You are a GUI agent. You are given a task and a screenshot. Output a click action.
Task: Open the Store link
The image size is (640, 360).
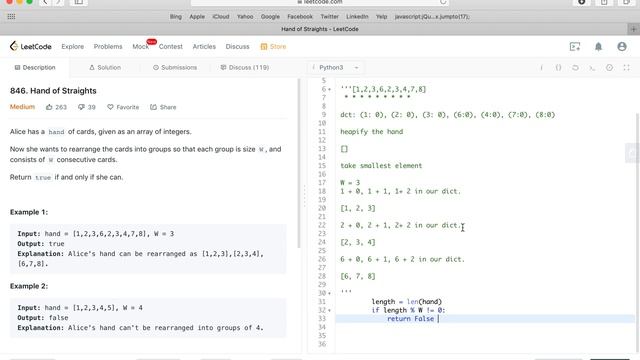pos(273,47)
